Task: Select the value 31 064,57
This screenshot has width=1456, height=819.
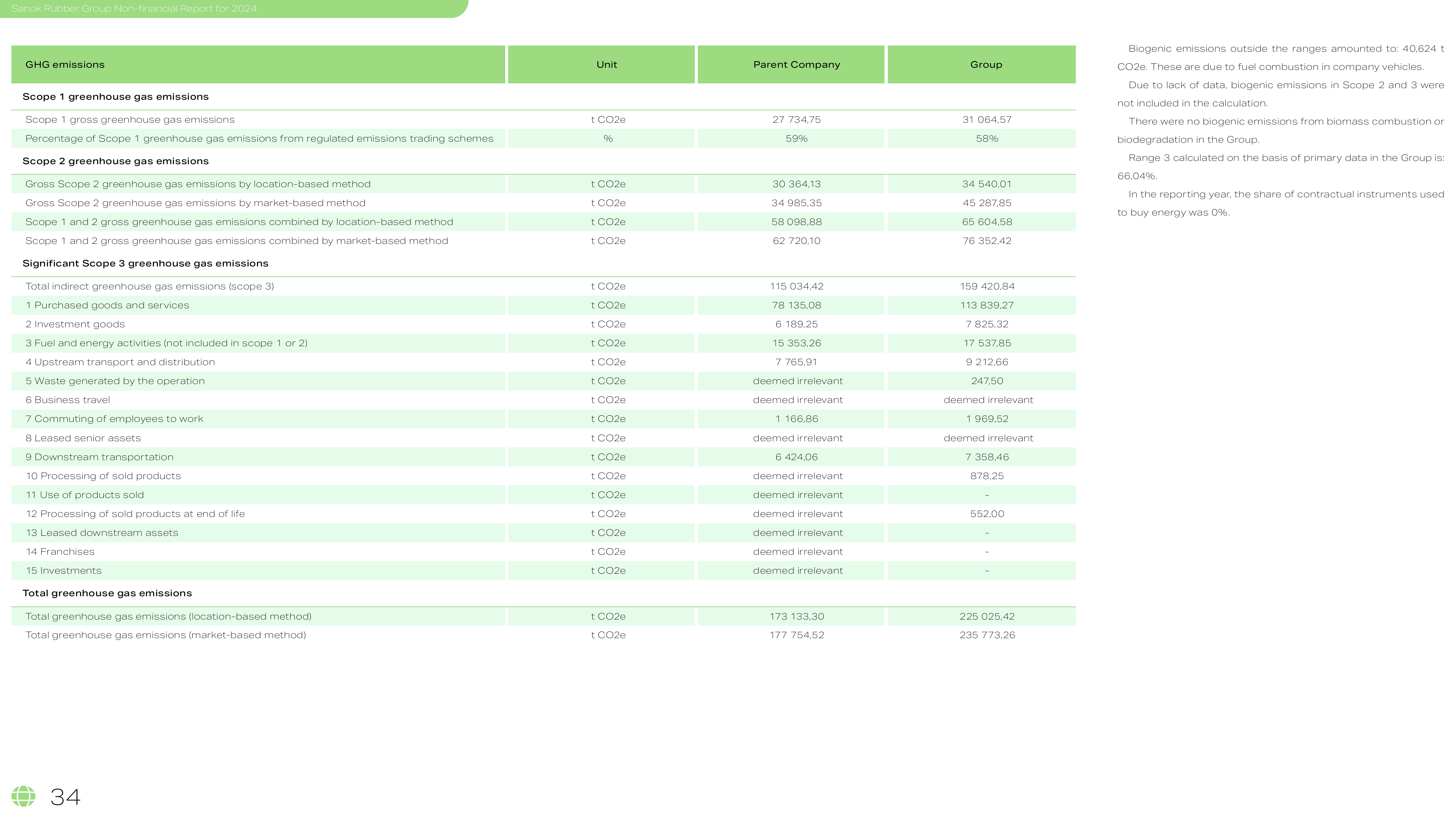Action: [987, 120]
